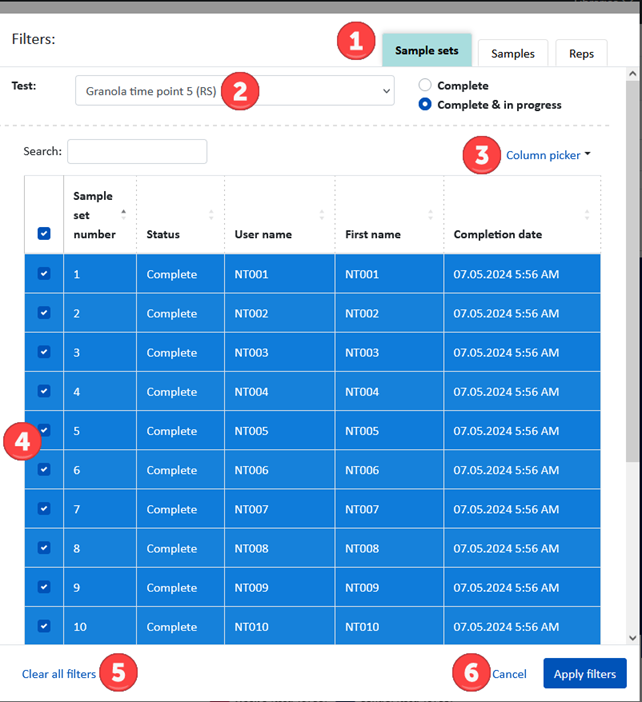Click the Status column header

point(180,215)
